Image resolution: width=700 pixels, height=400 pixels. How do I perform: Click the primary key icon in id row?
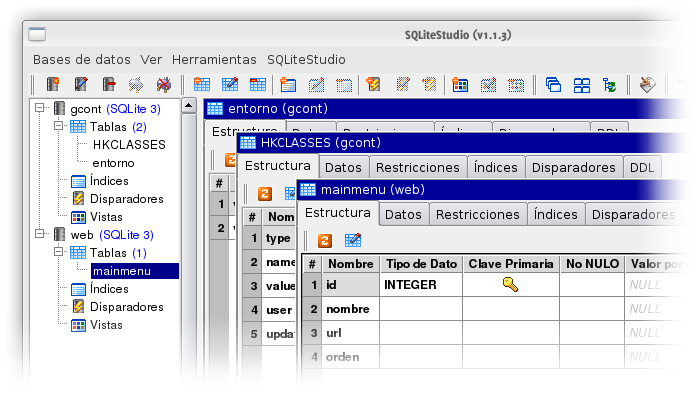click(x=510, y=286)
